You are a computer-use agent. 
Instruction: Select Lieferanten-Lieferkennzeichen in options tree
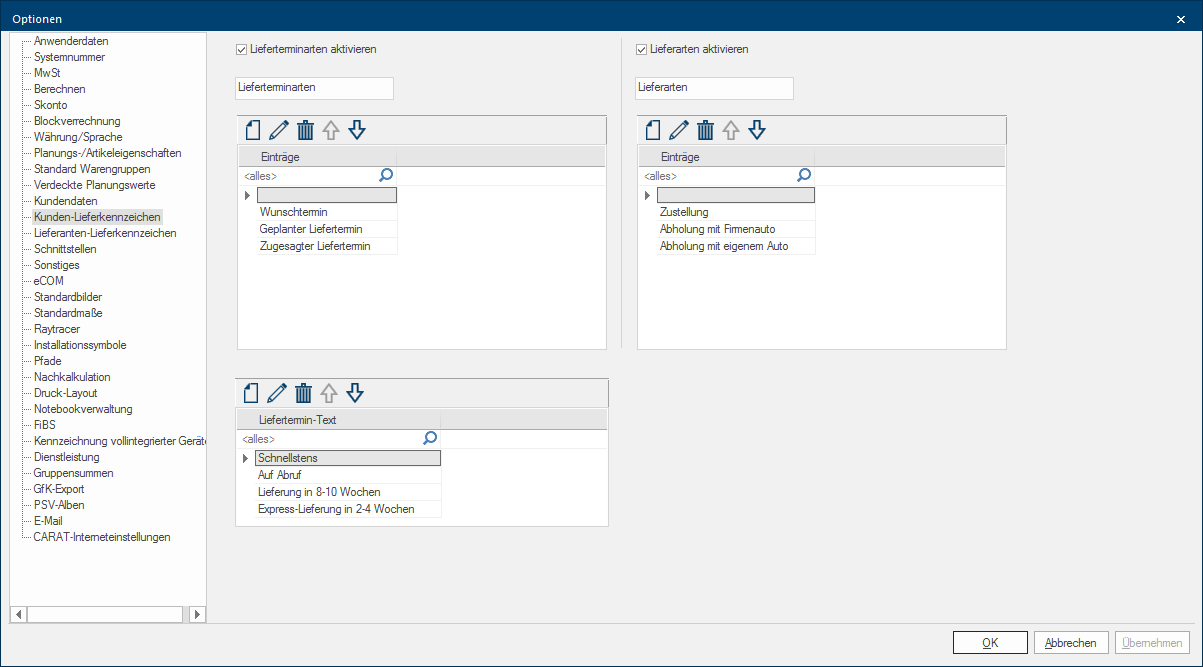coord(105,233)
